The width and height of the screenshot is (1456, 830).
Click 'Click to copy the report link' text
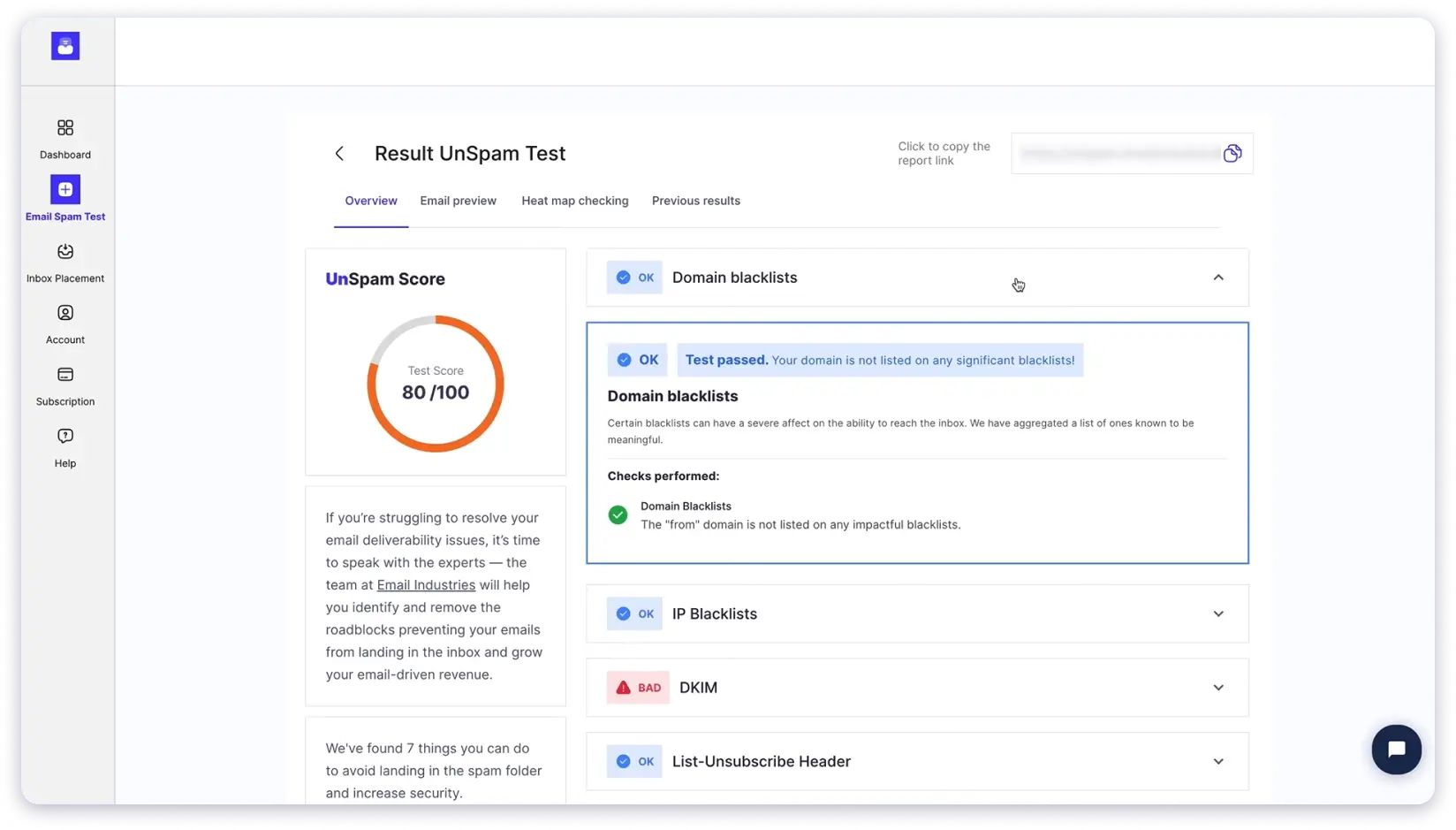944,153
